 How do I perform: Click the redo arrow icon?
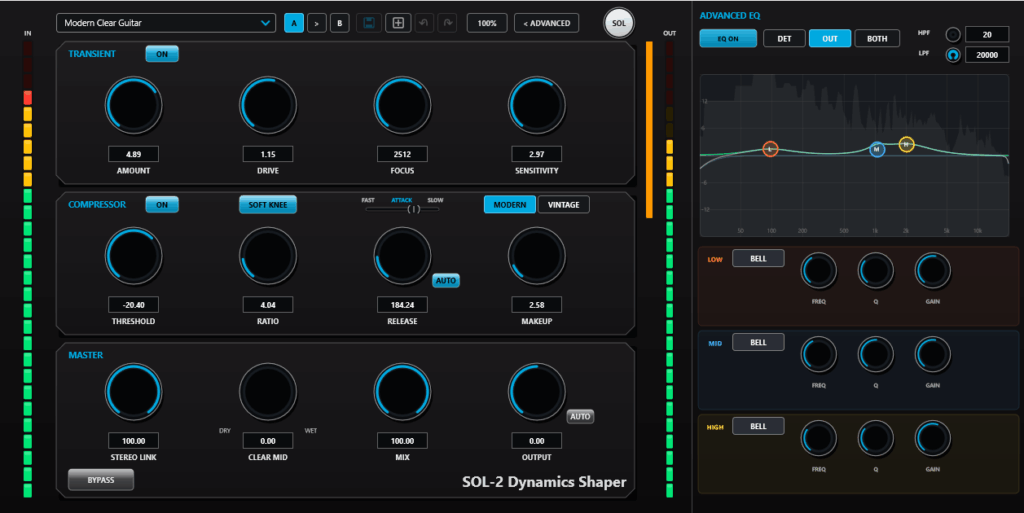click(x=447, y=23)
